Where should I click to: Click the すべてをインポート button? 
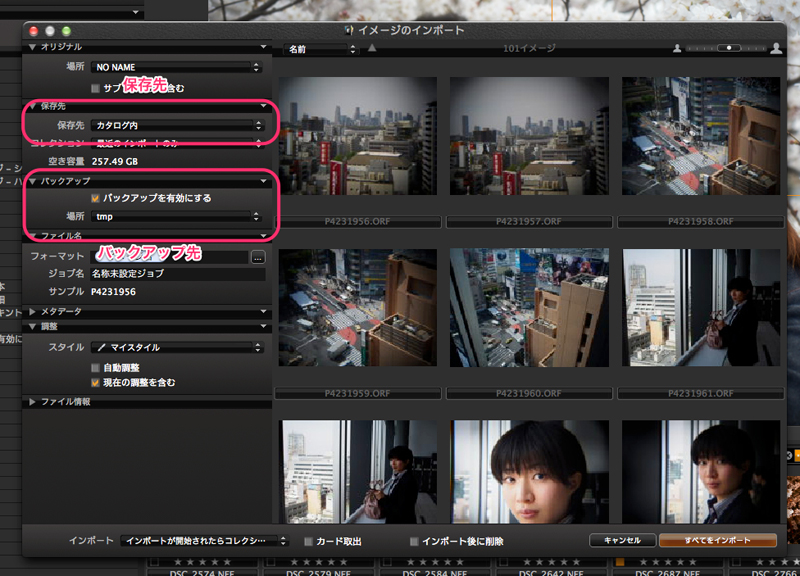coord(717,540)
